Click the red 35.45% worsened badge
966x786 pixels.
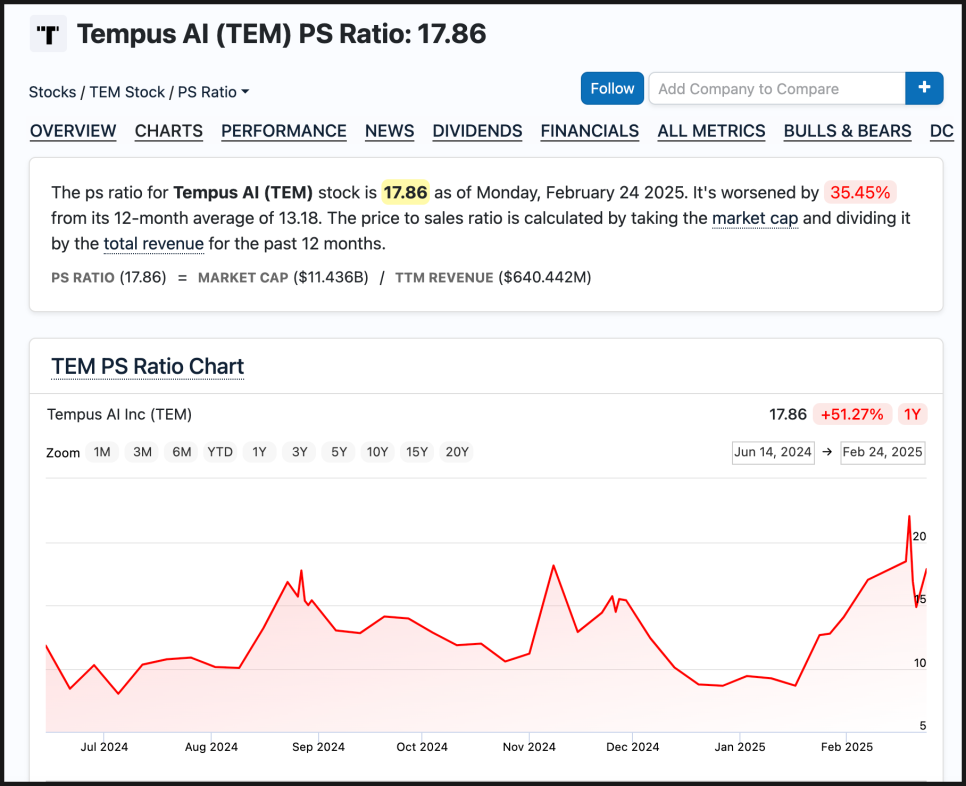[860, 192]
